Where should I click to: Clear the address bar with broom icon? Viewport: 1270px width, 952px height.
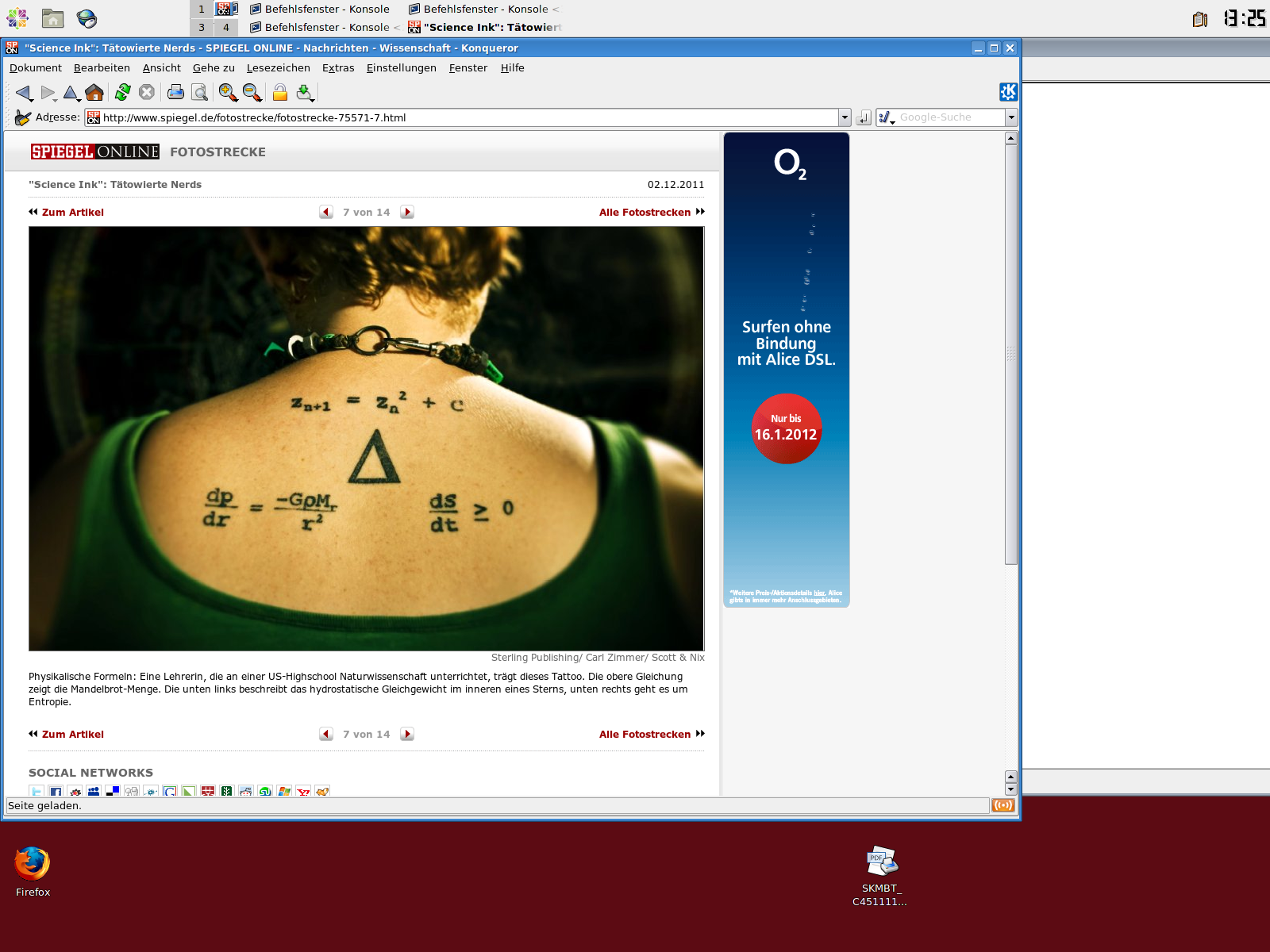tap(22, 118)
